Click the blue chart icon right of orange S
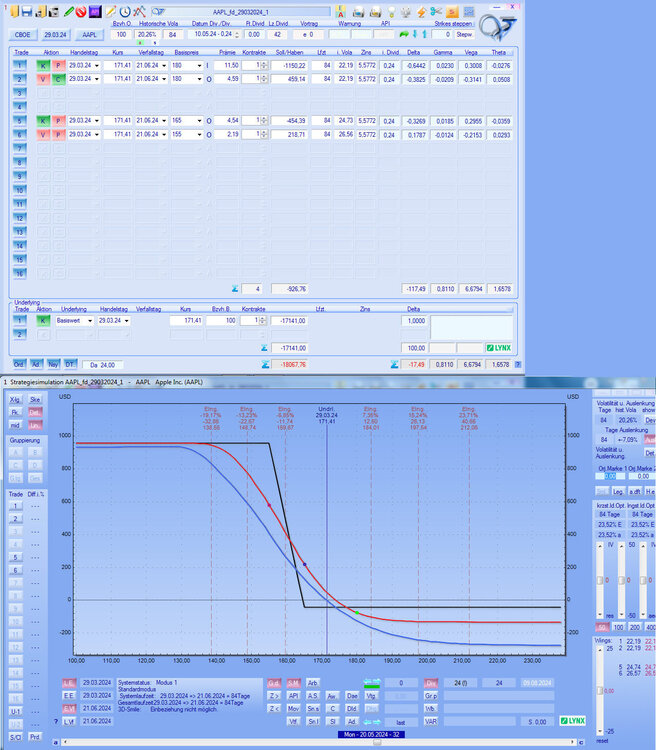 click(x=469, y=12)
